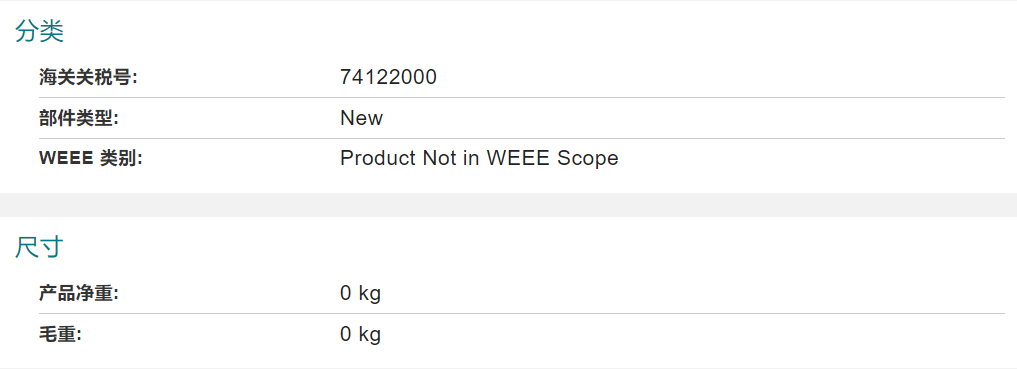
Task: Click the gross weight value 0 kg
Action: 360,335
